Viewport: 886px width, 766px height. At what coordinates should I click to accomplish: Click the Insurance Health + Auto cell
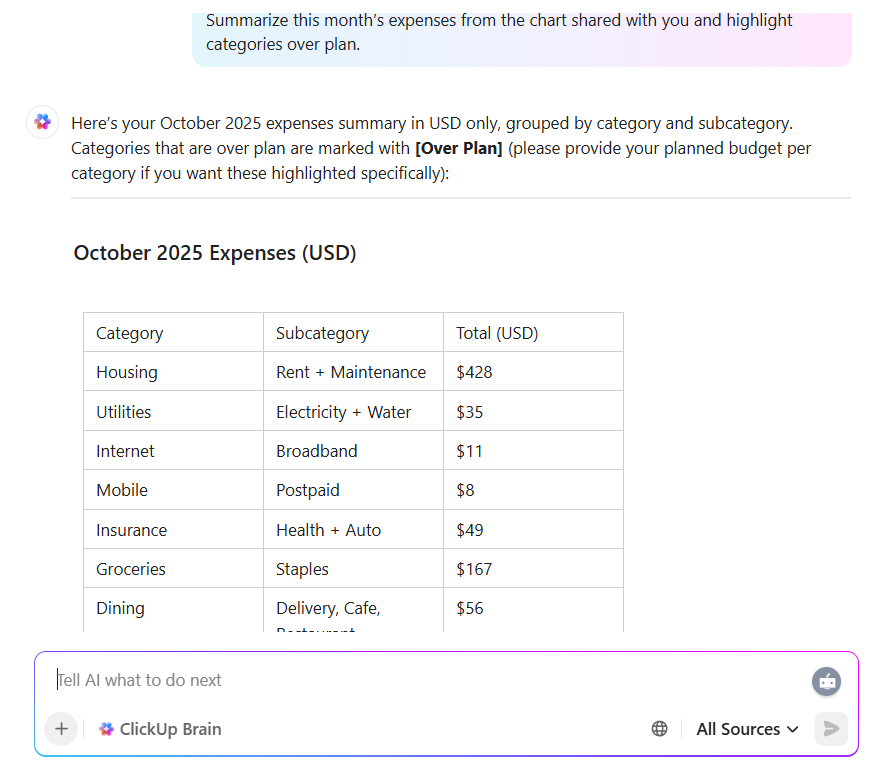coord(327,529)
